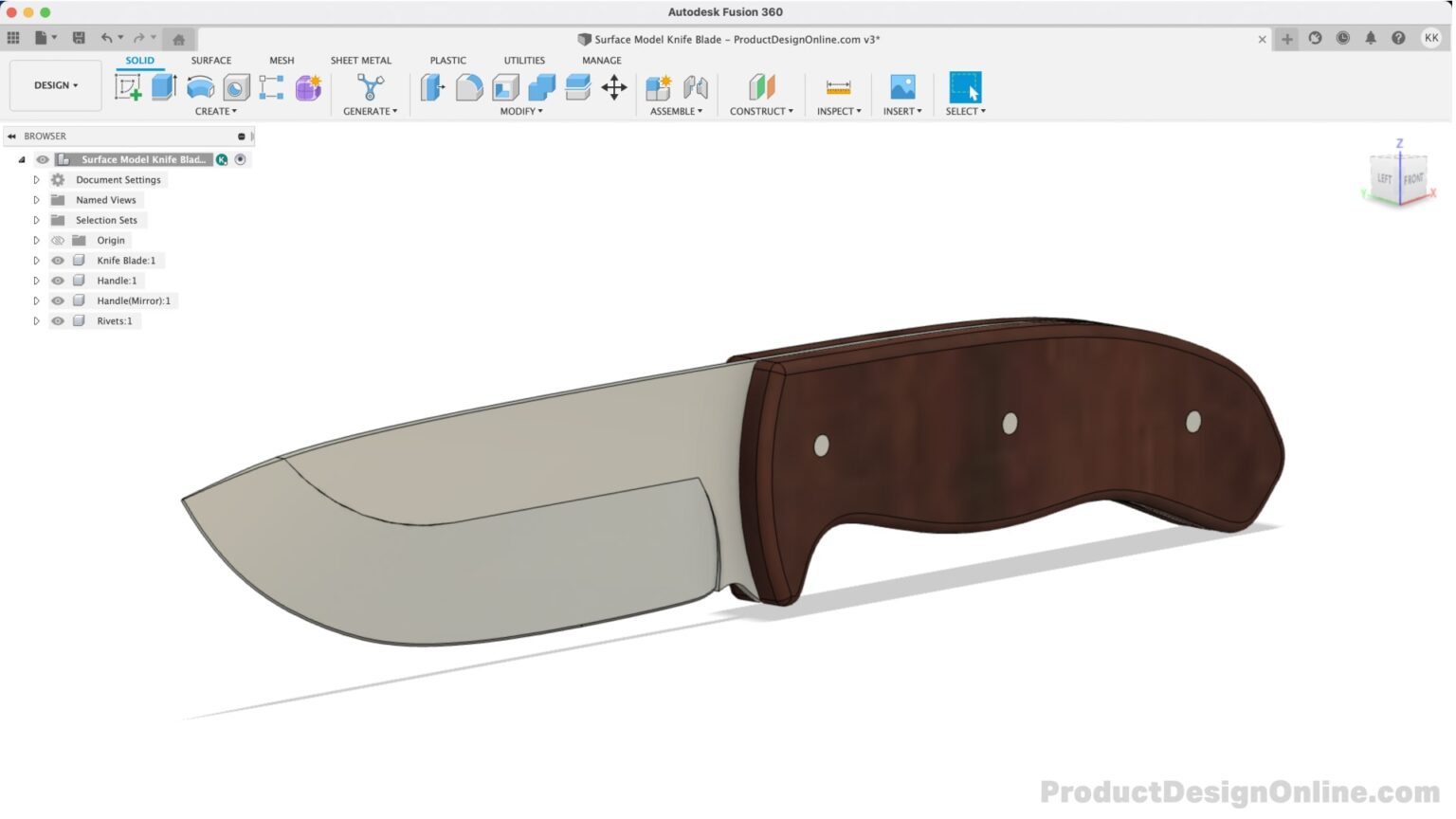Hide the Knife Blade:1 component
1456x819 pixels.
tap(57, 260)
